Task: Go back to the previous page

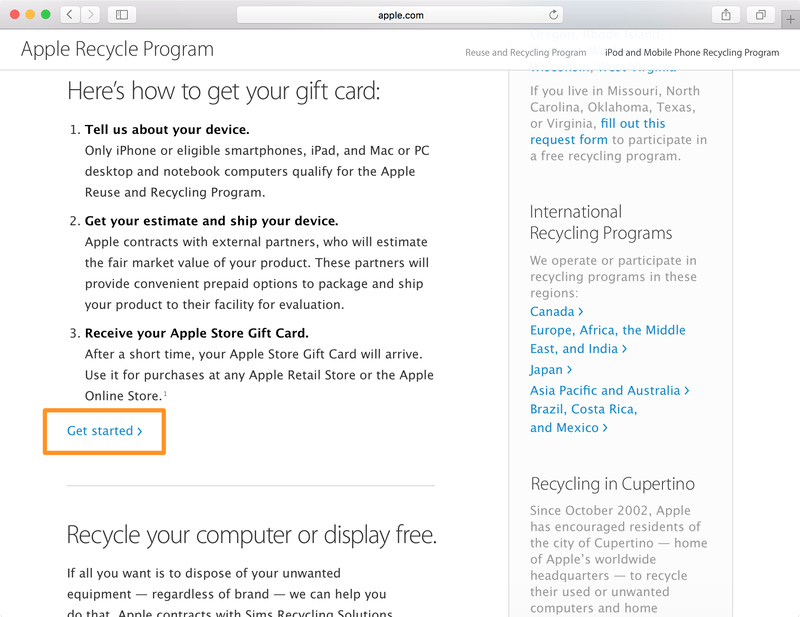Action: pos(70,15)
